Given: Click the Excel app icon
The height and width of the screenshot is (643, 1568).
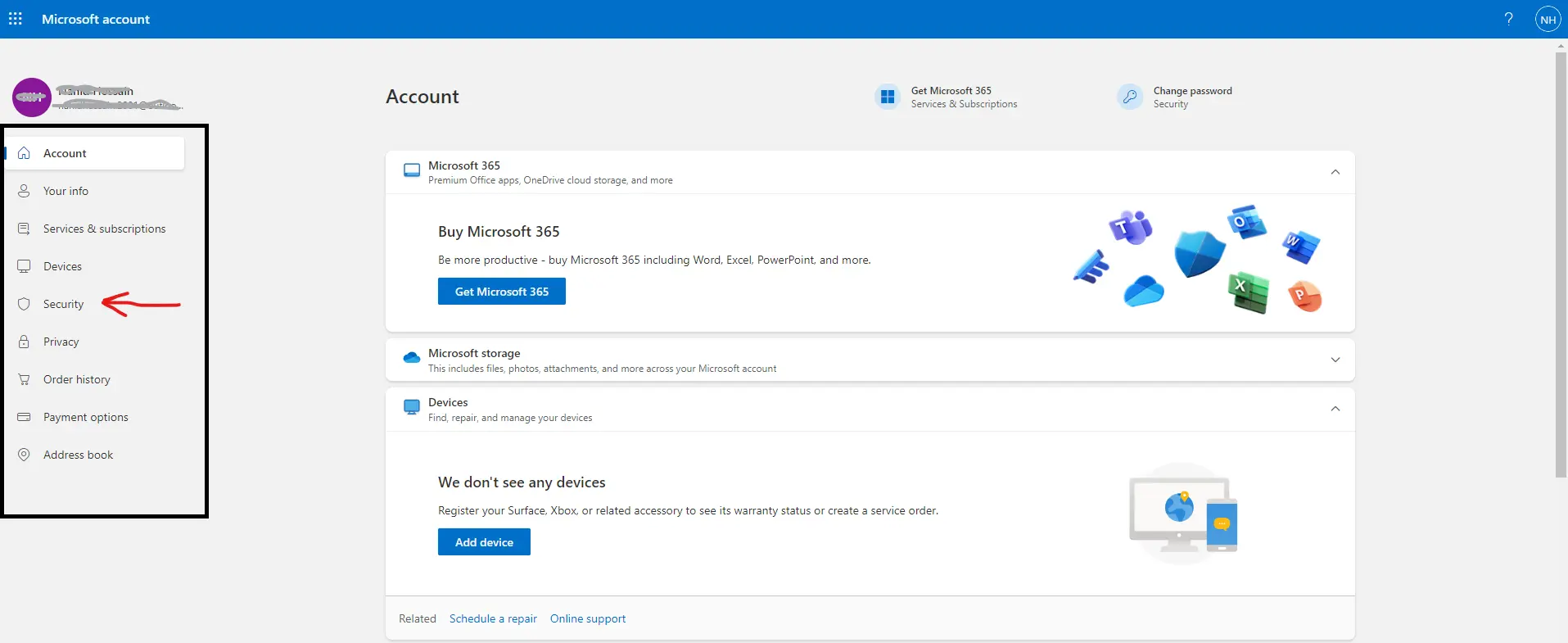Looking at the screenshot, I should [1248, 292].
